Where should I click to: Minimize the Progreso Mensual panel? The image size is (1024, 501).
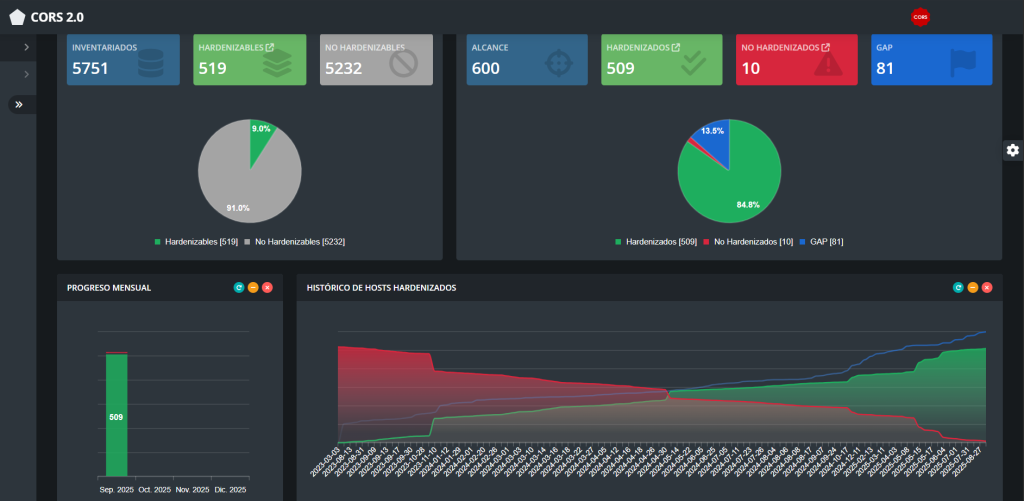click(x=253, y=288)
